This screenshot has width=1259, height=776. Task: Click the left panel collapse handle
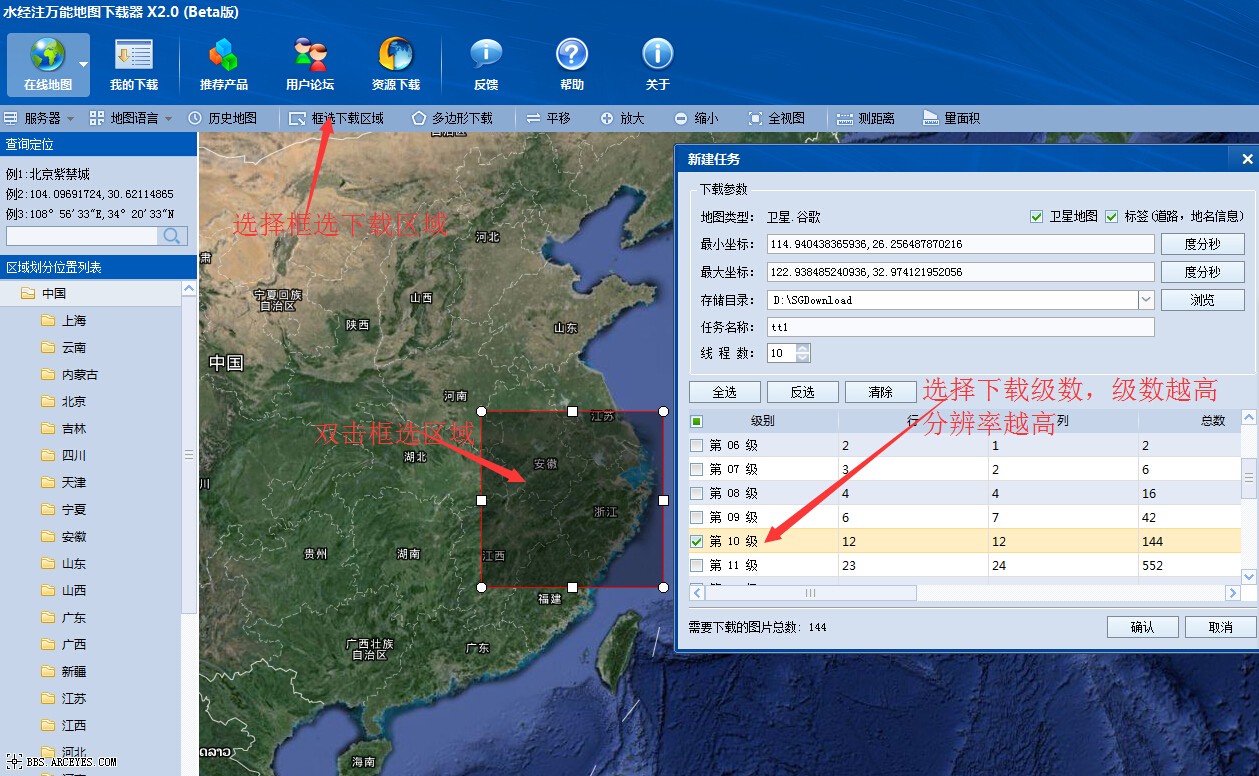[x=189, y=455]
